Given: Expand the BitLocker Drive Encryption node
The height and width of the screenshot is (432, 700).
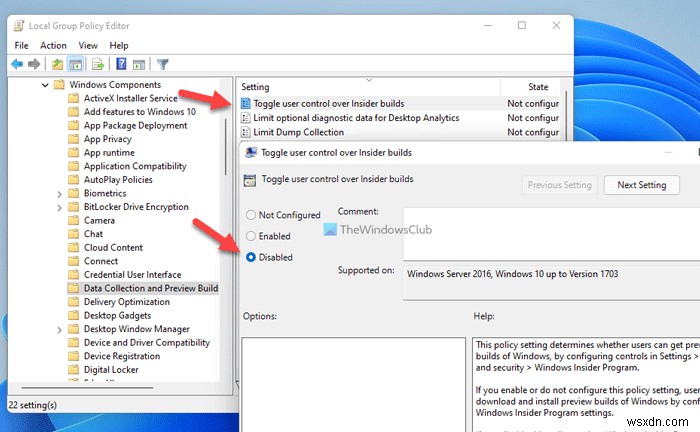Looking at the screenshot, I should click(59, 208).
